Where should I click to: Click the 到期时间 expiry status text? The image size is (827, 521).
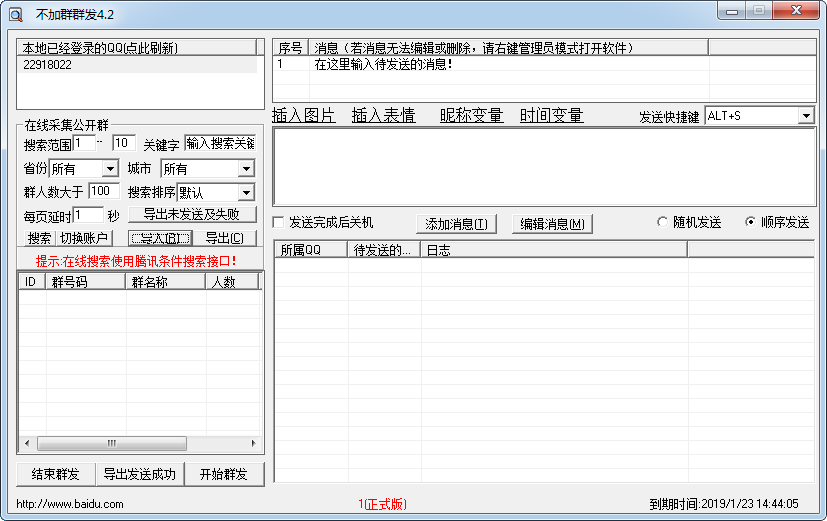[x=724, y=504]
